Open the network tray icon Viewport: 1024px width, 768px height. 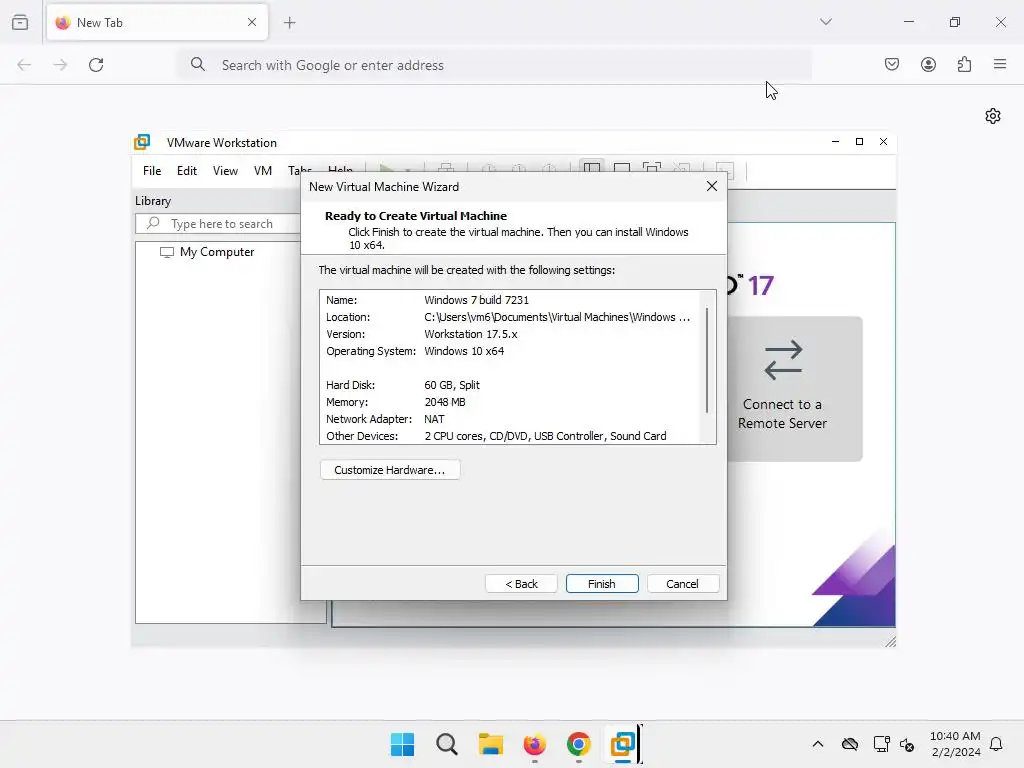[881, 744]
